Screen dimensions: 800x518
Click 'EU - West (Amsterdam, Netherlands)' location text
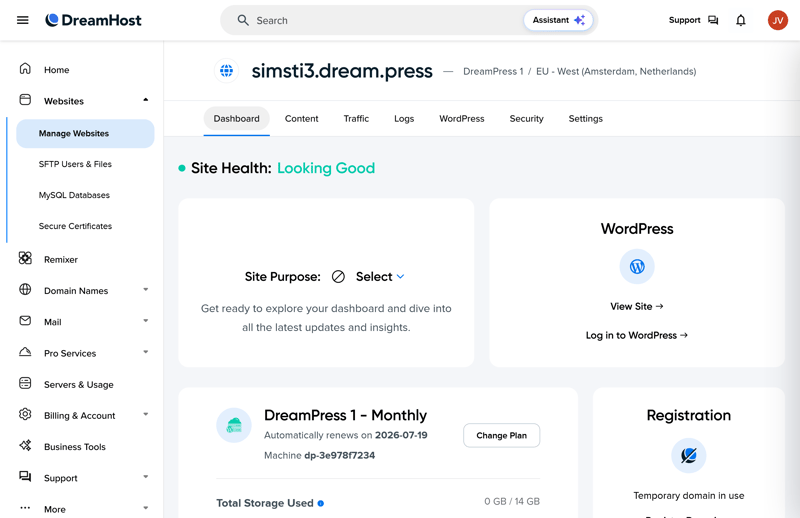616,71
